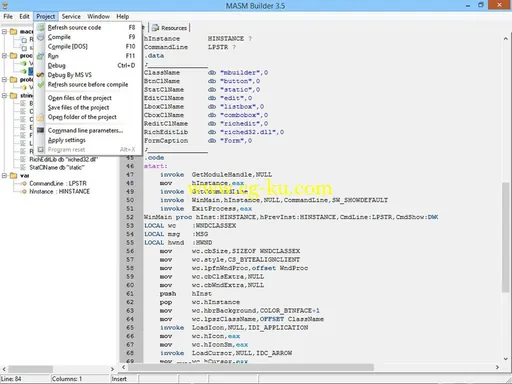
Task: Click the CommandLine variable node icon
Action: [x=24, y=184]
